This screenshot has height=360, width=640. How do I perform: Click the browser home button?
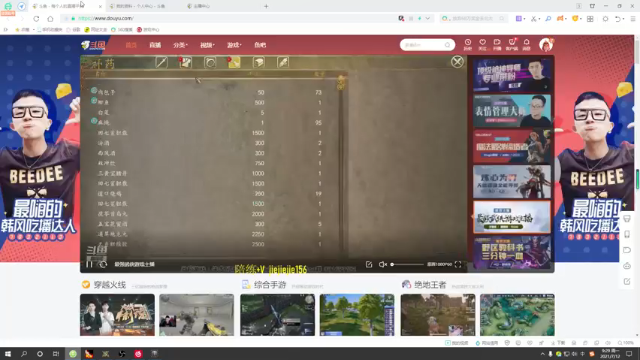tap(50, 18)
